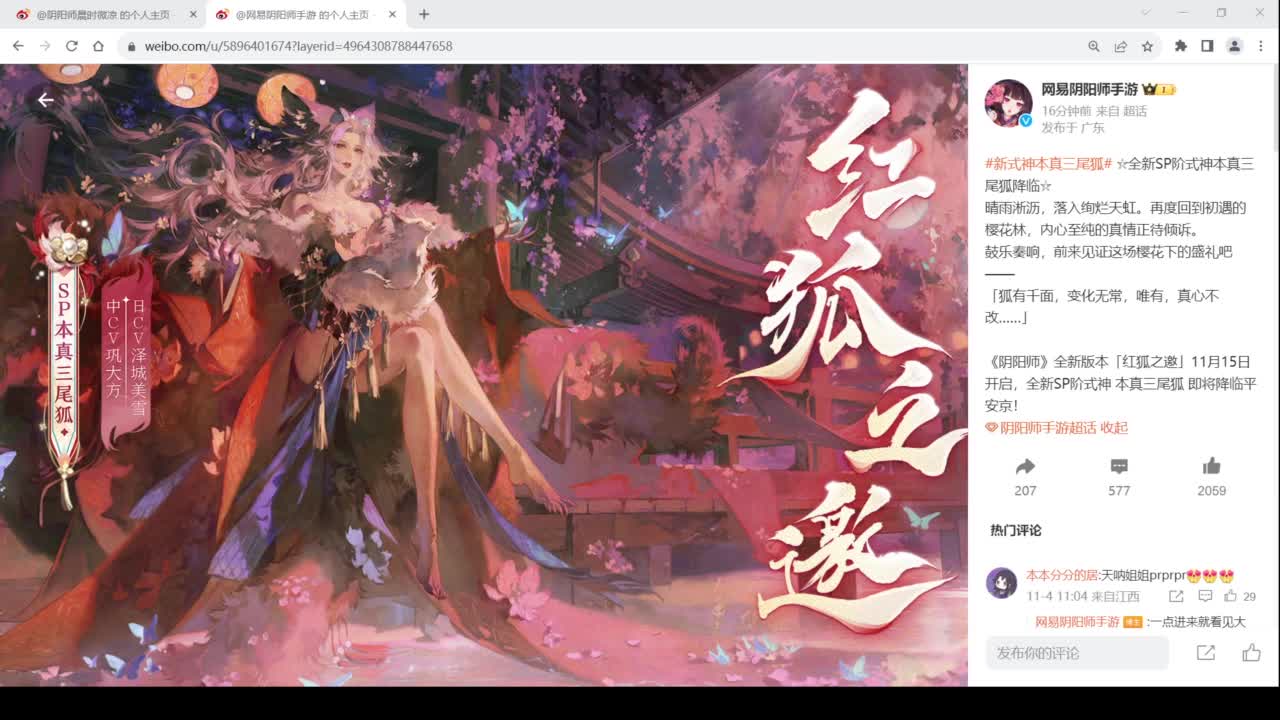Click the 发布你的评论 comment box
Image resolution: width=1280 pixels, height=720 pixels.
(1077, 653)
